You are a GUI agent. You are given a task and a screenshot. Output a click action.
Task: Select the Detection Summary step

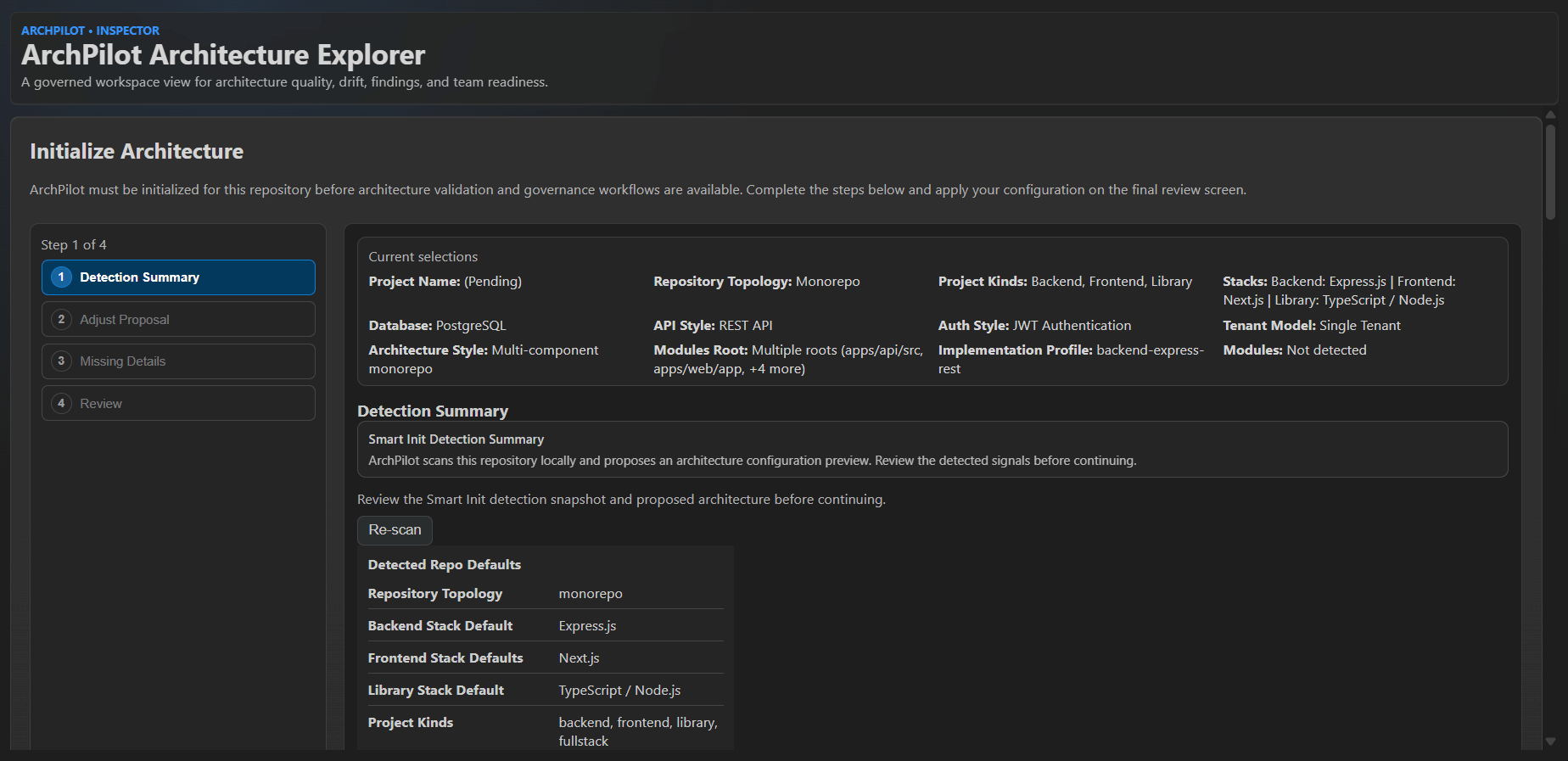[x=178, y=277]
